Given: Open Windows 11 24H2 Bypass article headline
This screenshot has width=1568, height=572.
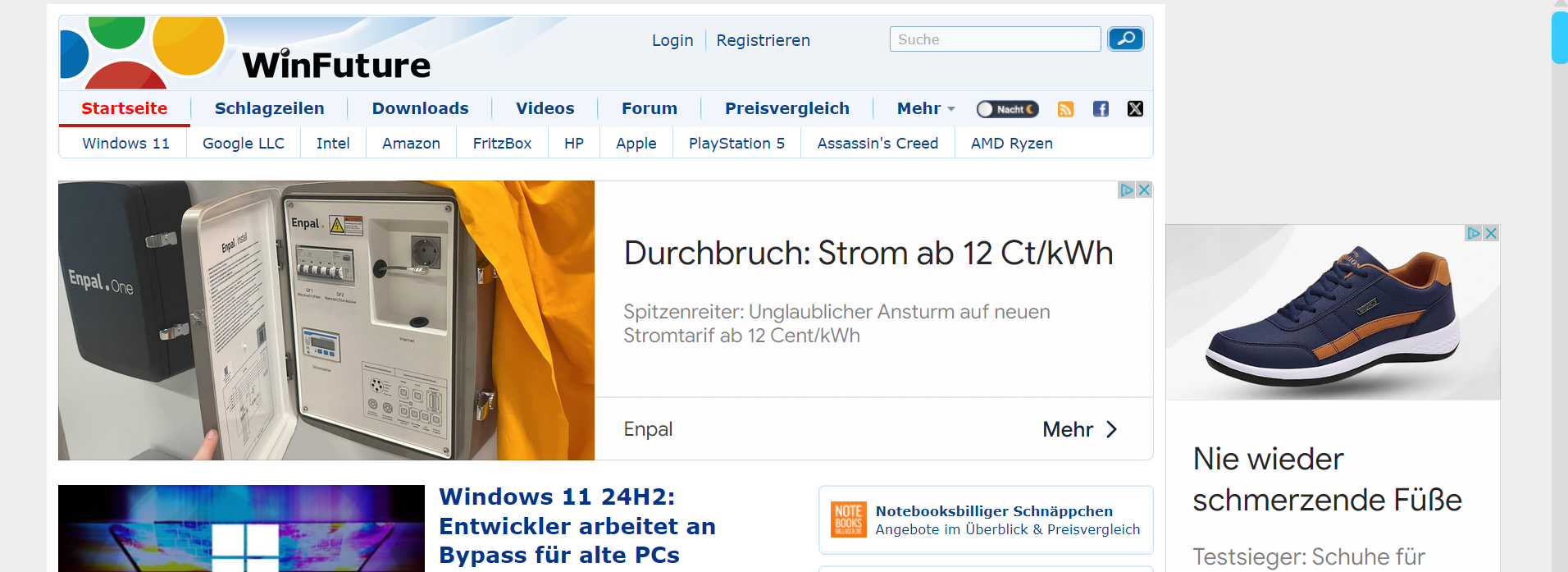Looking at the screenshot, I should (577, 526).
